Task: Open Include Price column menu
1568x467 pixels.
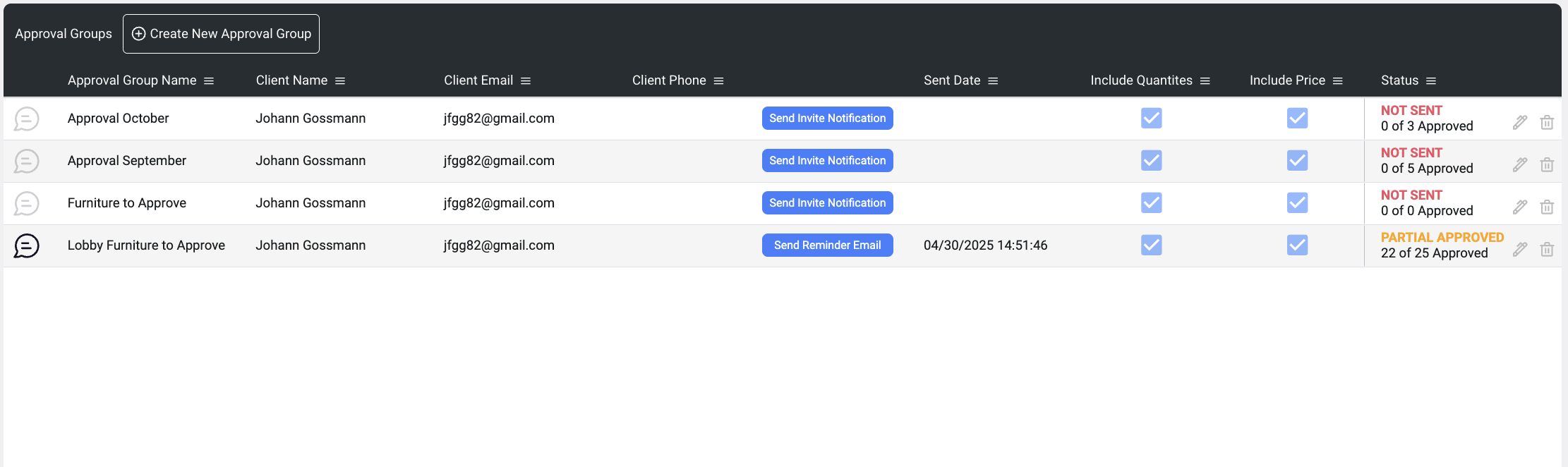Action: [x=1338, y=81]
